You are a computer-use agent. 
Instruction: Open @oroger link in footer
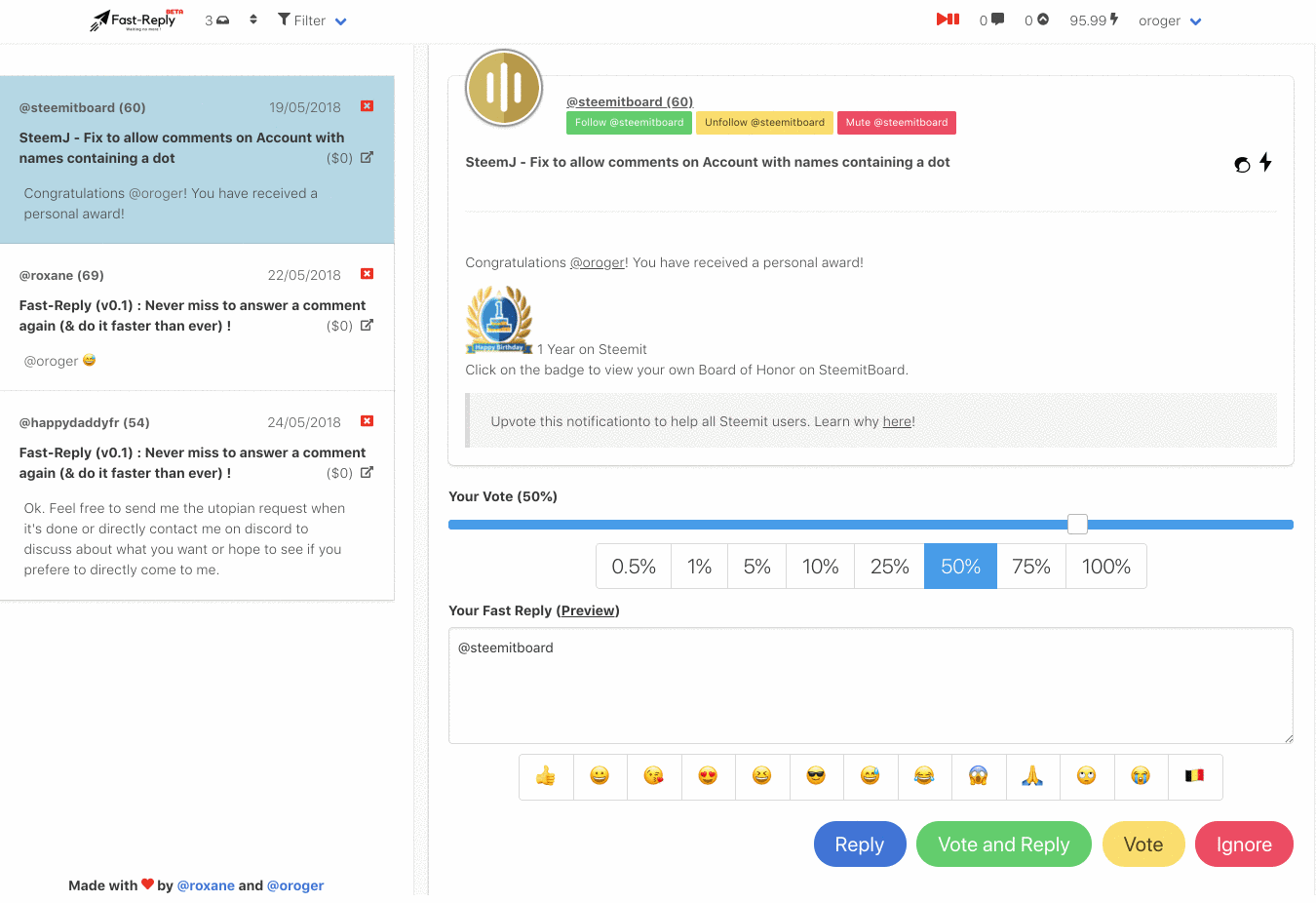(295, 885)
